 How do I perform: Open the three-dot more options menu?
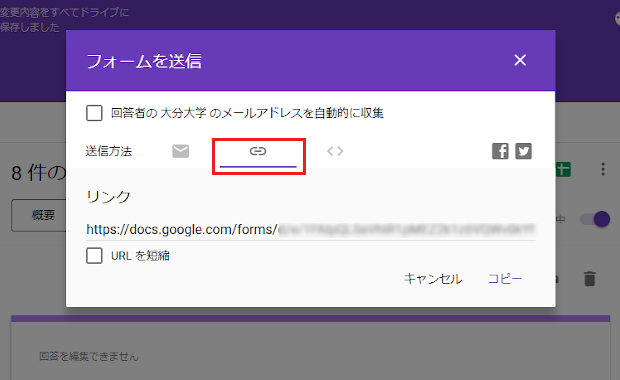603,169
